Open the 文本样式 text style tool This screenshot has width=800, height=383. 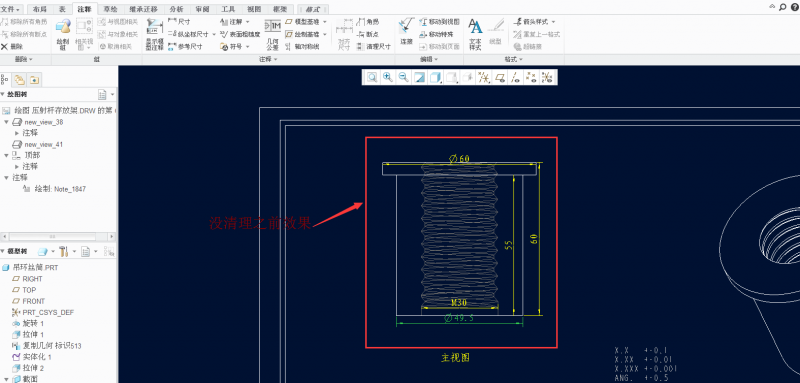(475, 34)
